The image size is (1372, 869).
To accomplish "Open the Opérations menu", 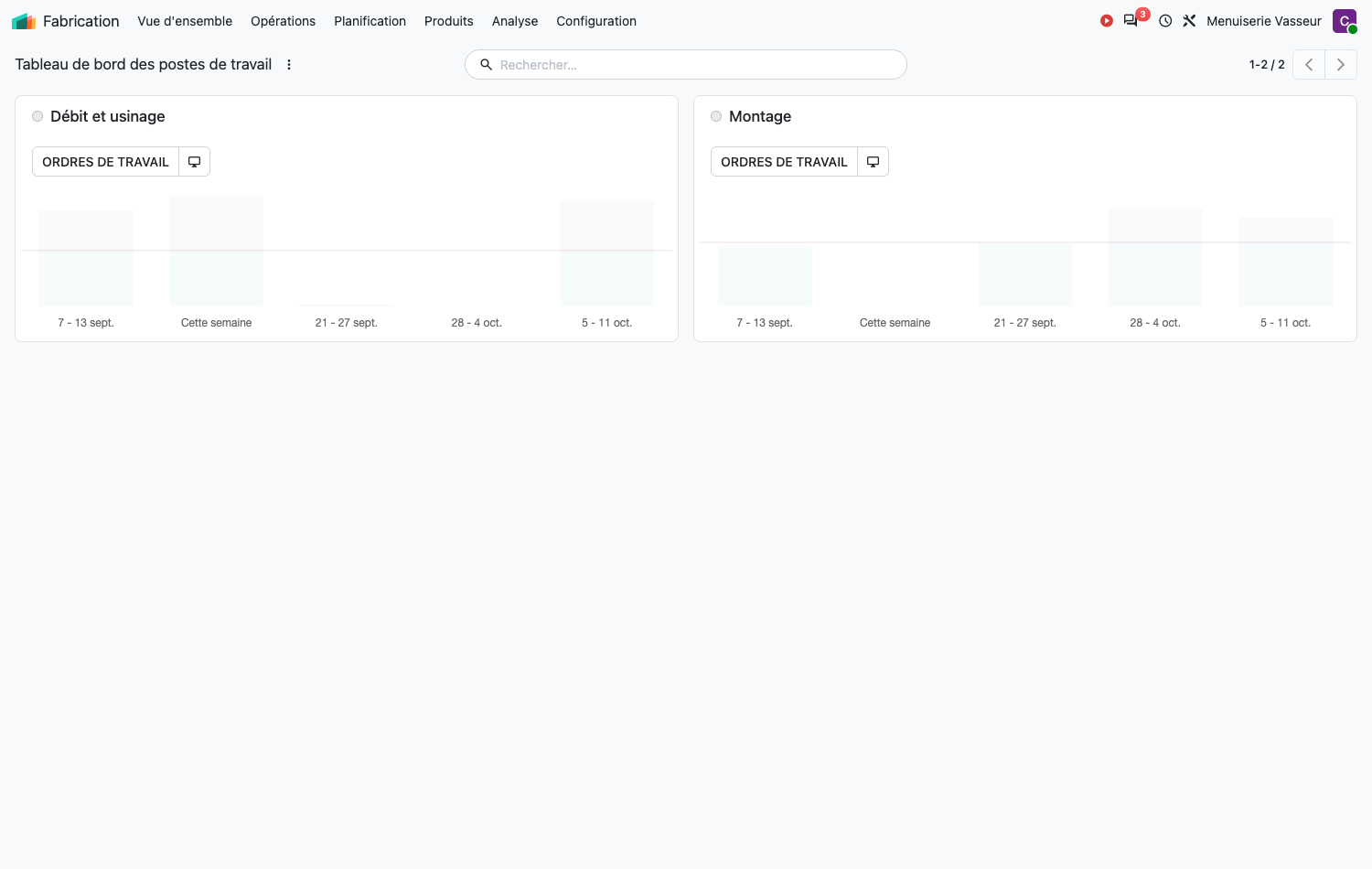I will tap(284, 21).
